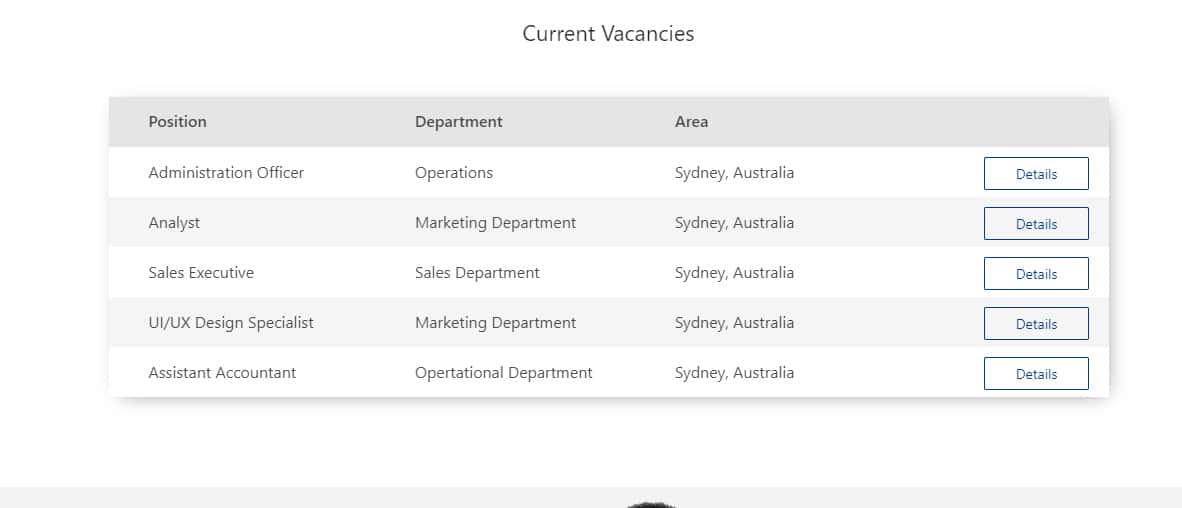The height and width of the screenshot is (508, 1182).
Task: Select the Sales Department cell
Action: point(477,272)
